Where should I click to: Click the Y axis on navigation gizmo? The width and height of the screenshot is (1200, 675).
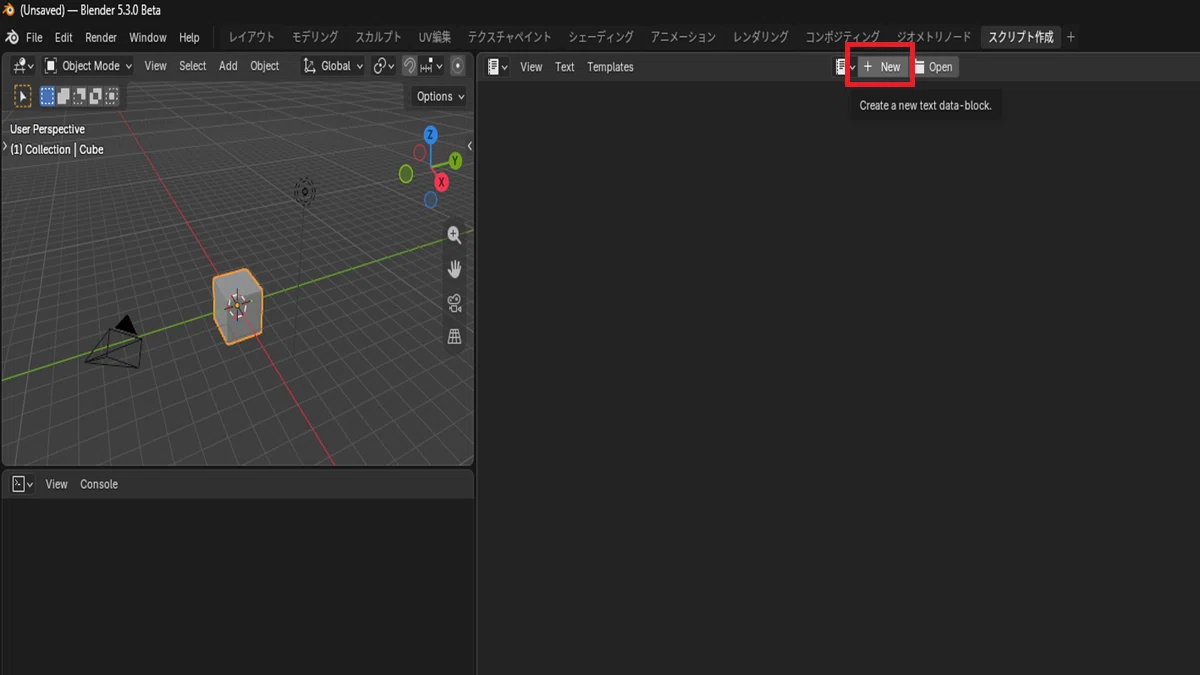click(x=455, y=161)
